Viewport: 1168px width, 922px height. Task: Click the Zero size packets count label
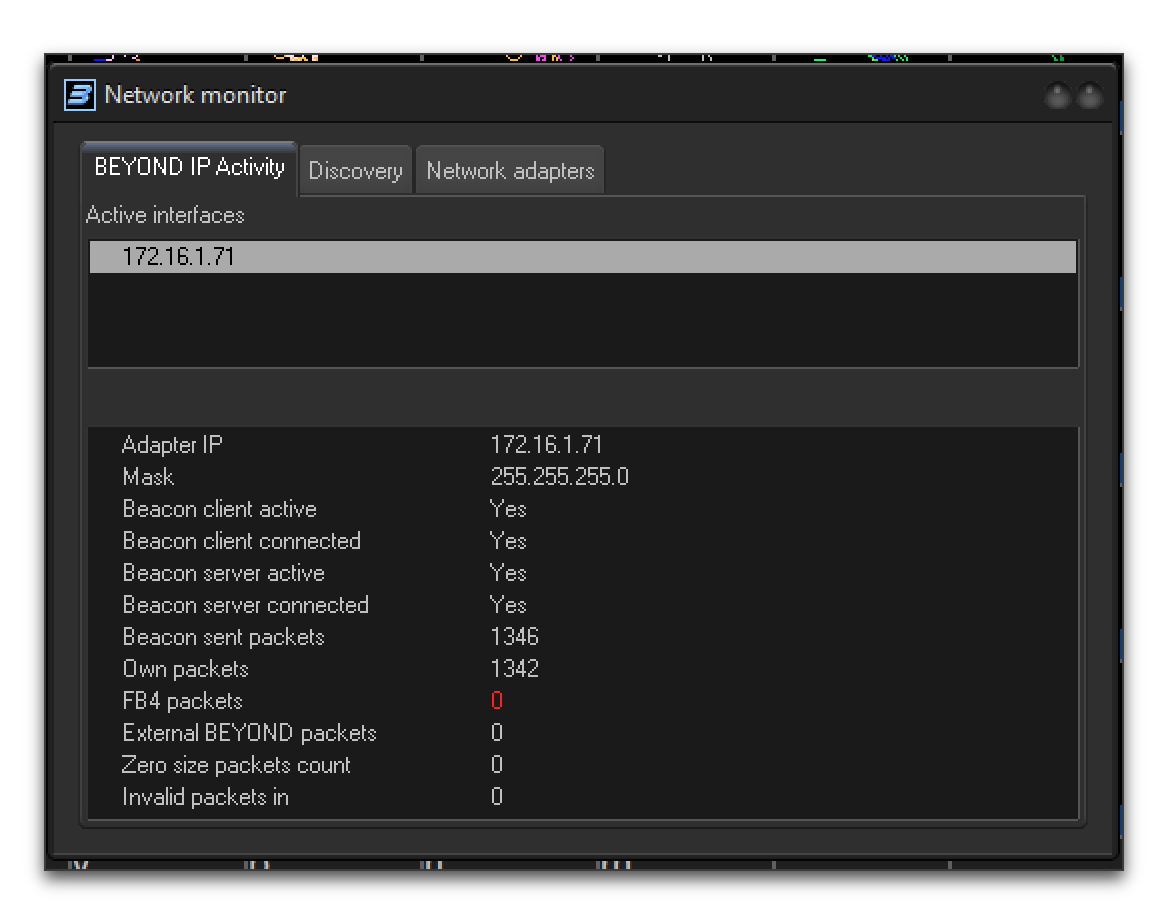point(236,765)
